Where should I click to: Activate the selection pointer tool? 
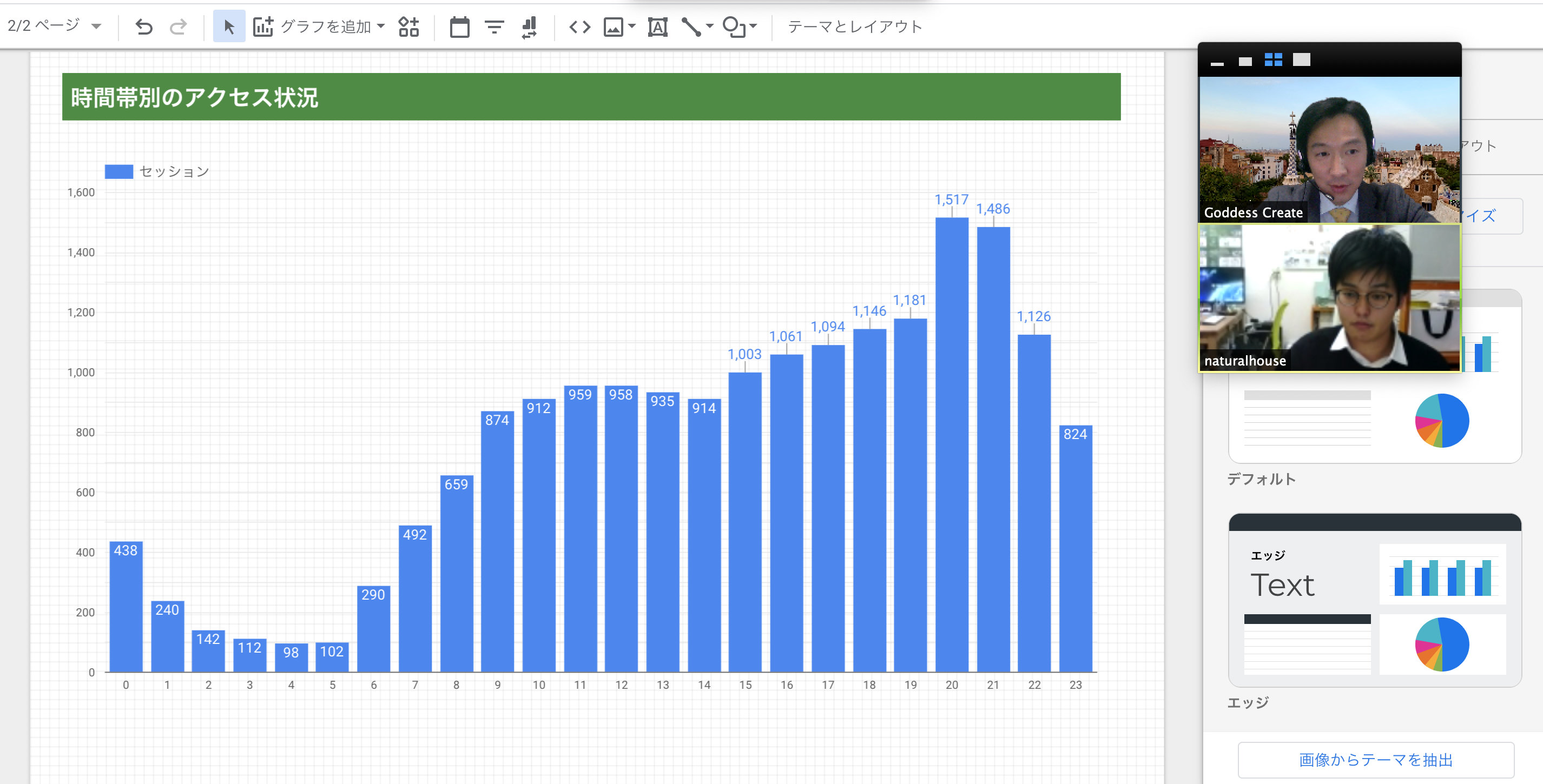[x=229, y=26]
